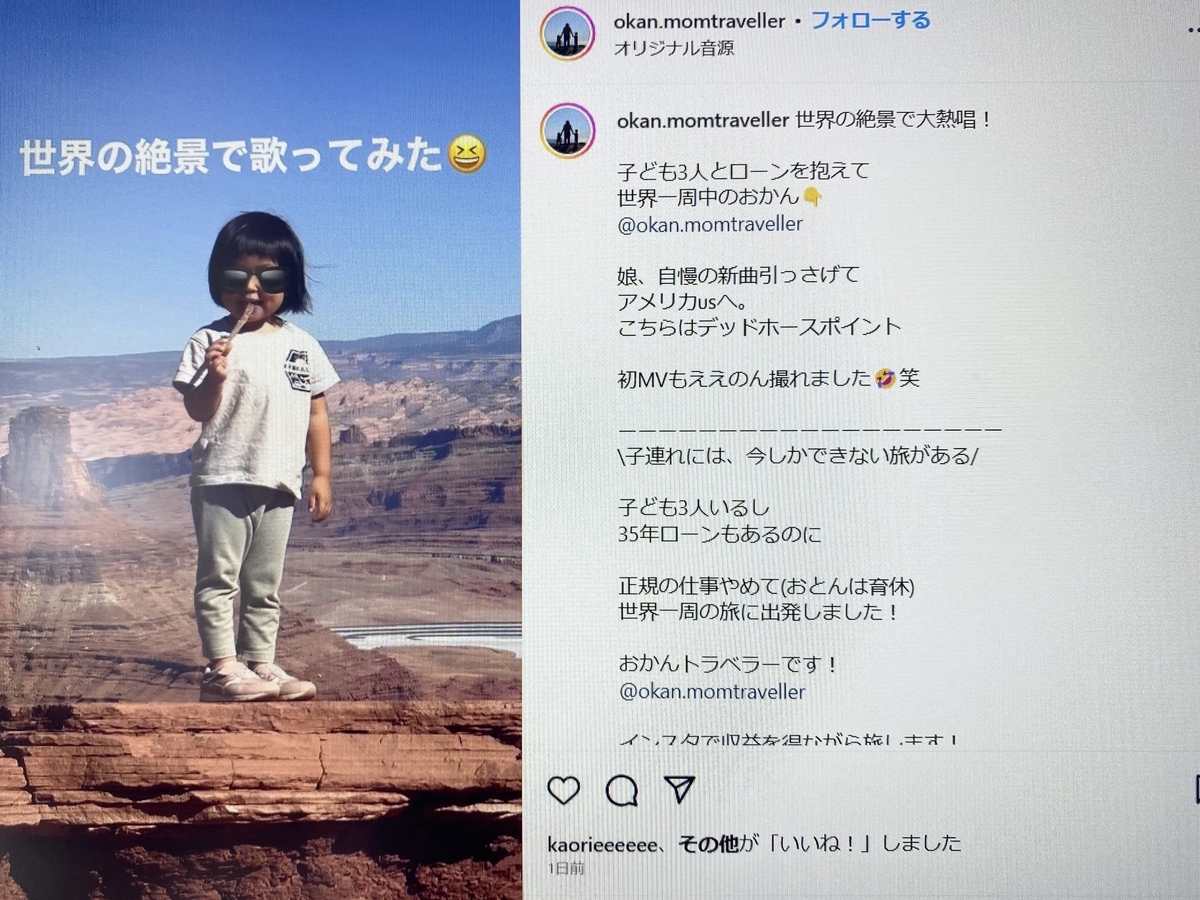
Task: Click the 1日前 post timestamp
Action: point(566,869)
